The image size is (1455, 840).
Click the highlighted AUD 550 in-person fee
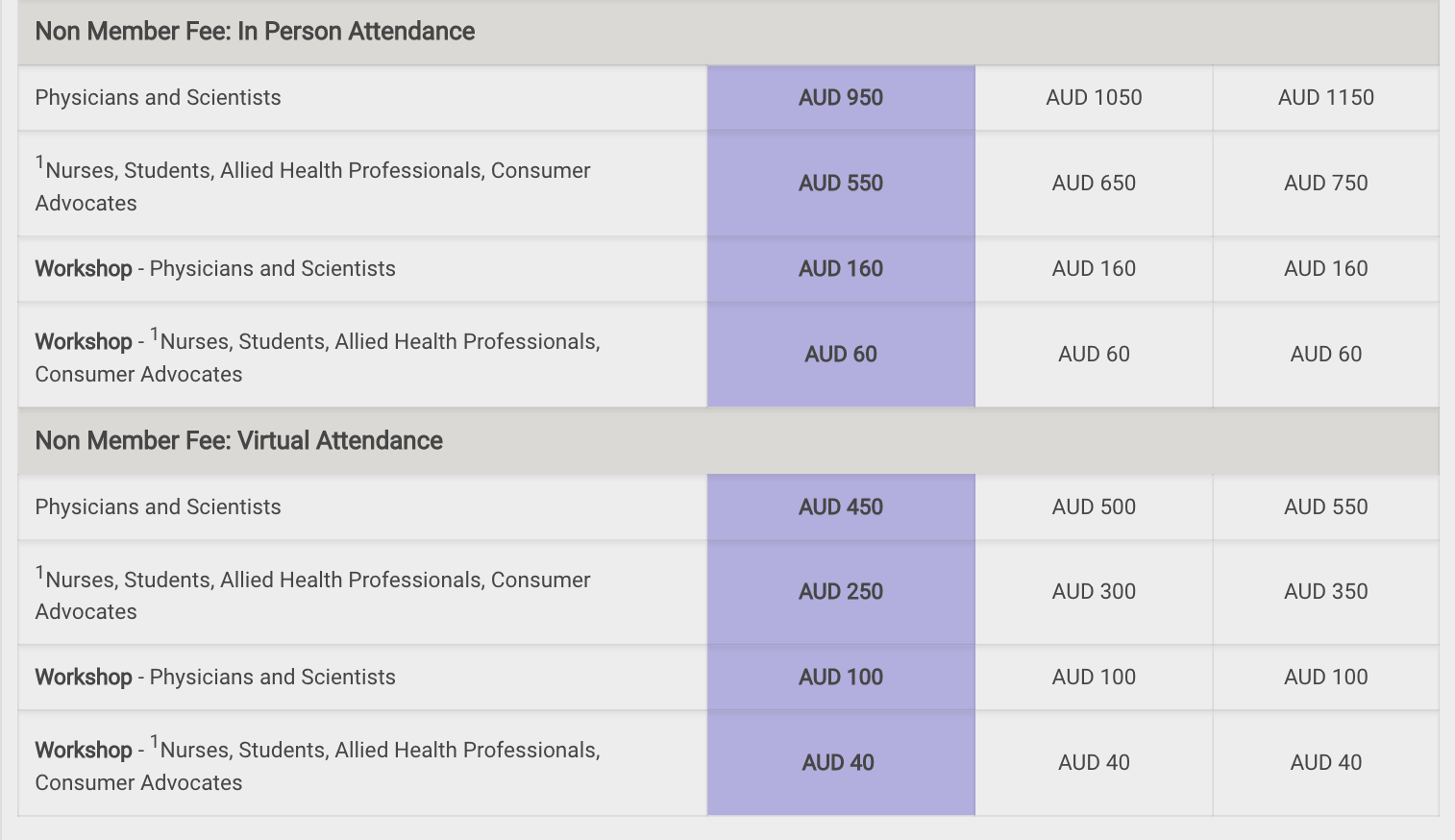click(841, 184)
